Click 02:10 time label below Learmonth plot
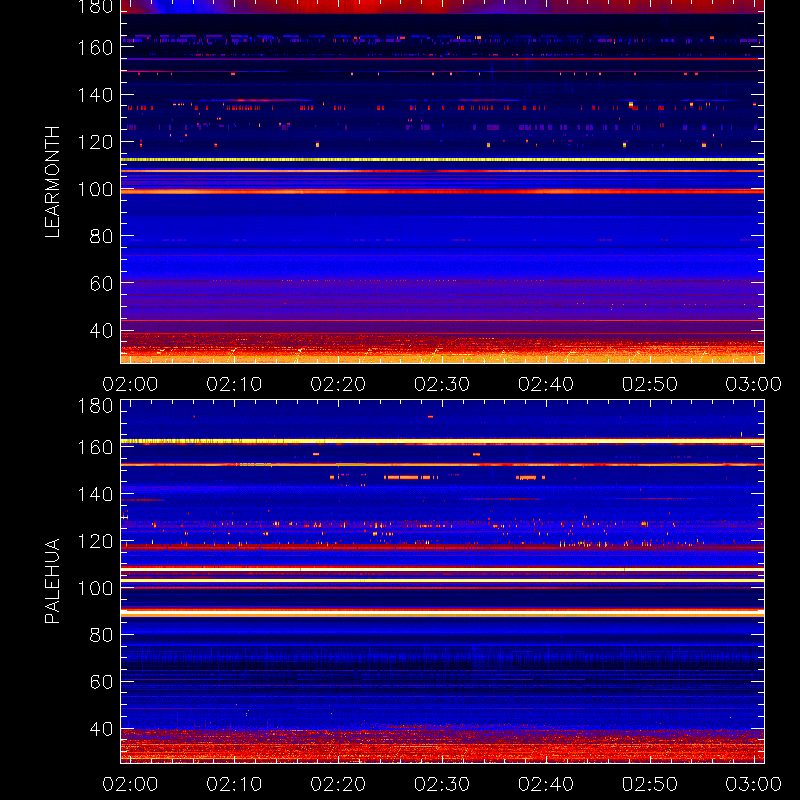Image resolution: width=800 pixels, height=800 pixels. [x=234, y=384]
